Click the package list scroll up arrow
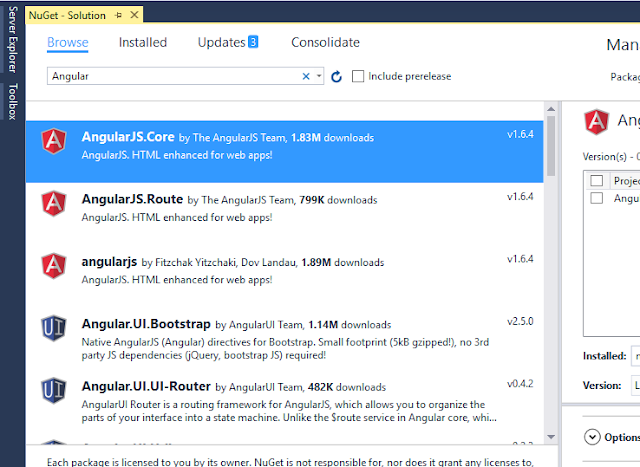This screenshot has height=467, width=640. (x=551, y=109)
